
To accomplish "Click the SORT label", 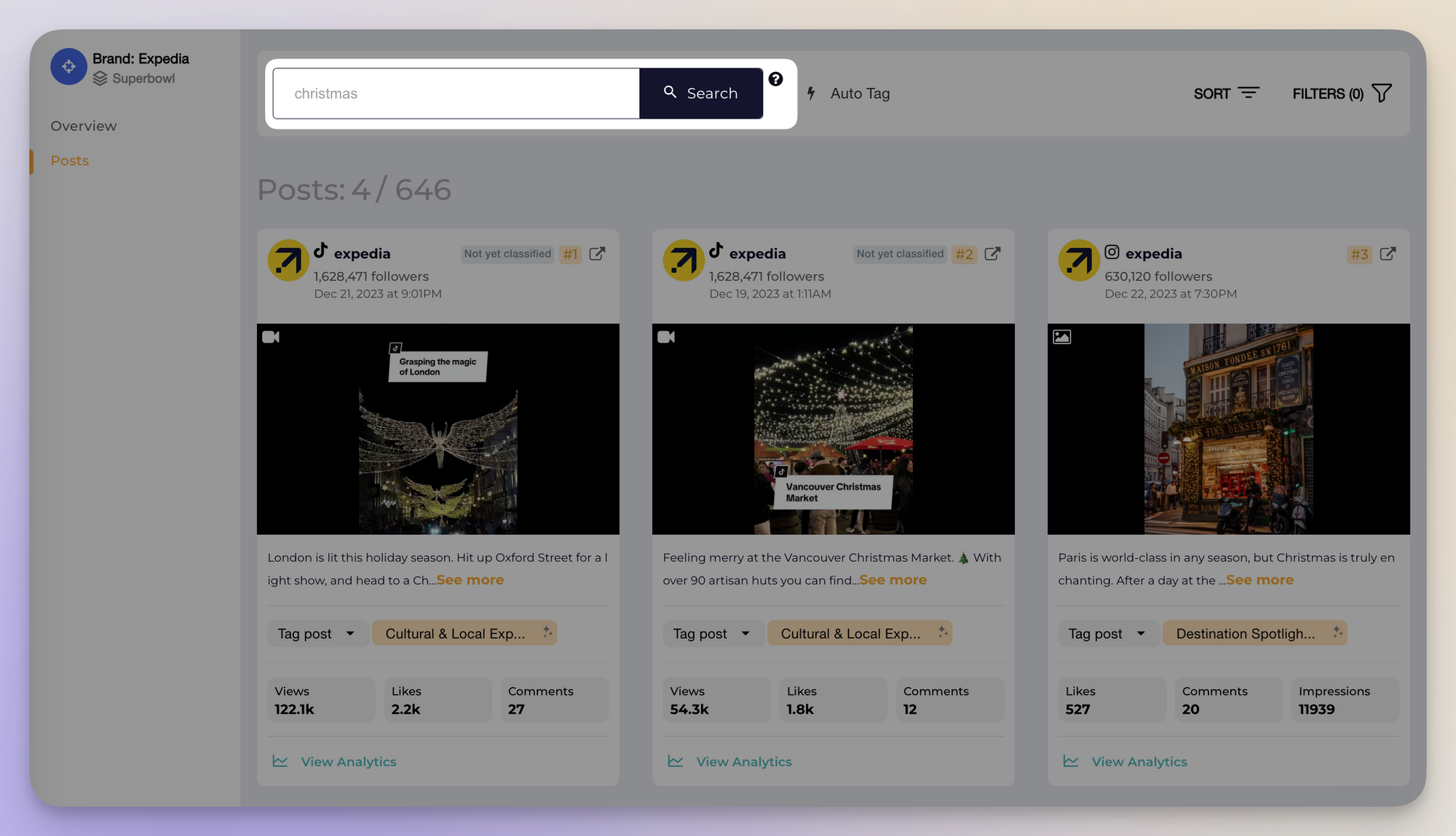I will point(1211,94).
